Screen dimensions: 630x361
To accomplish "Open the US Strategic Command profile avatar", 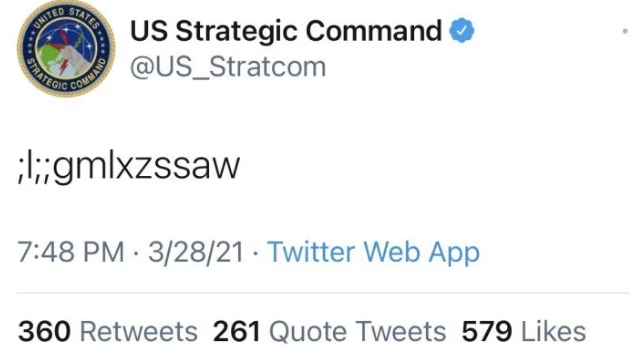I will pos(66,48).
